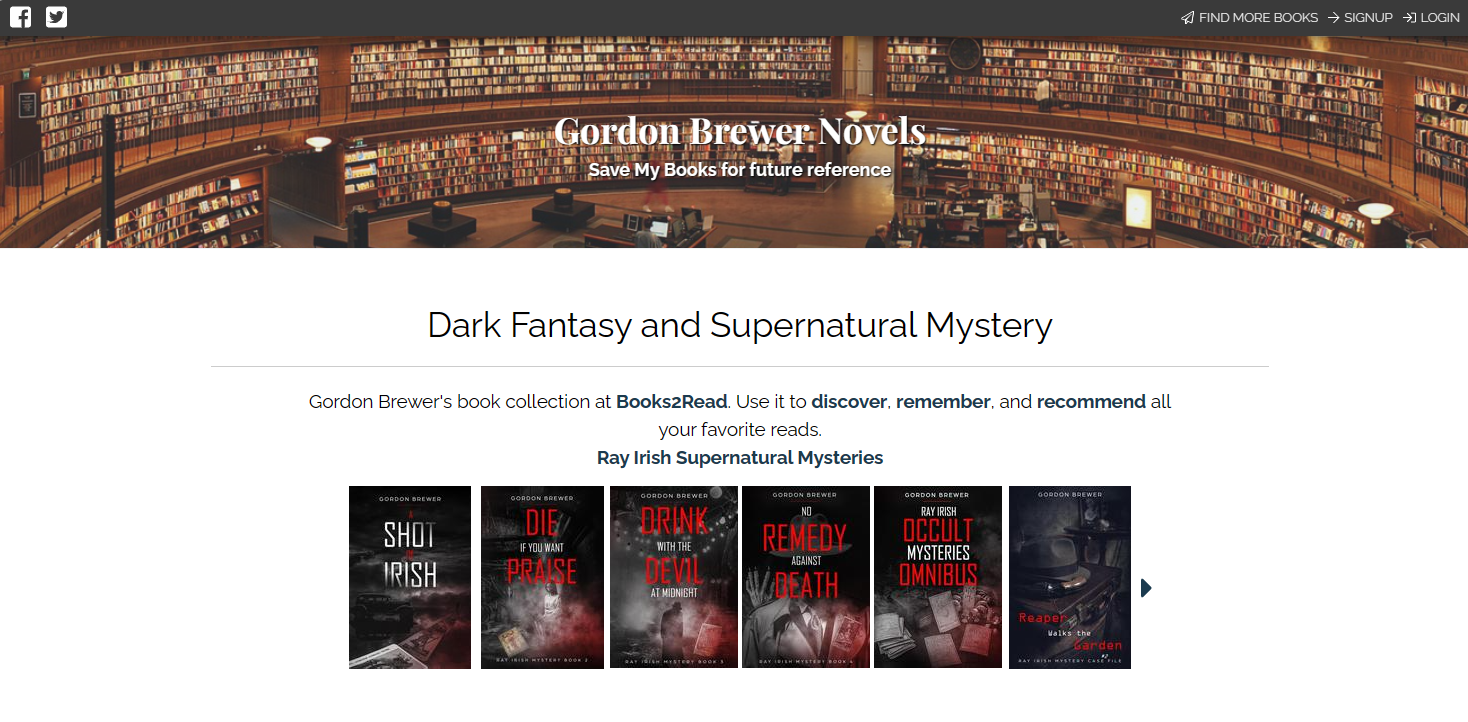Open Reaper Walks the Garden cover
This screenshot has height=722, width=1468.
(1070, 577)
